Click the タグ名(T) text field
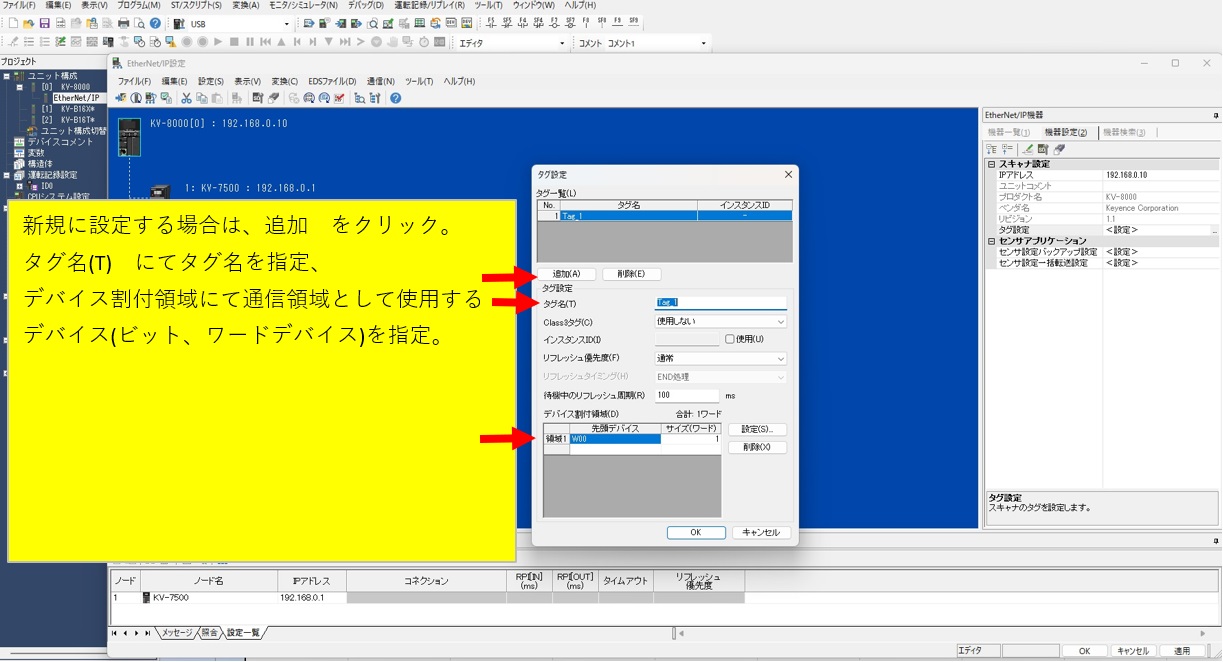Image resolution: width=1223 pixels, height=662 pixels. tap(720, 303)
